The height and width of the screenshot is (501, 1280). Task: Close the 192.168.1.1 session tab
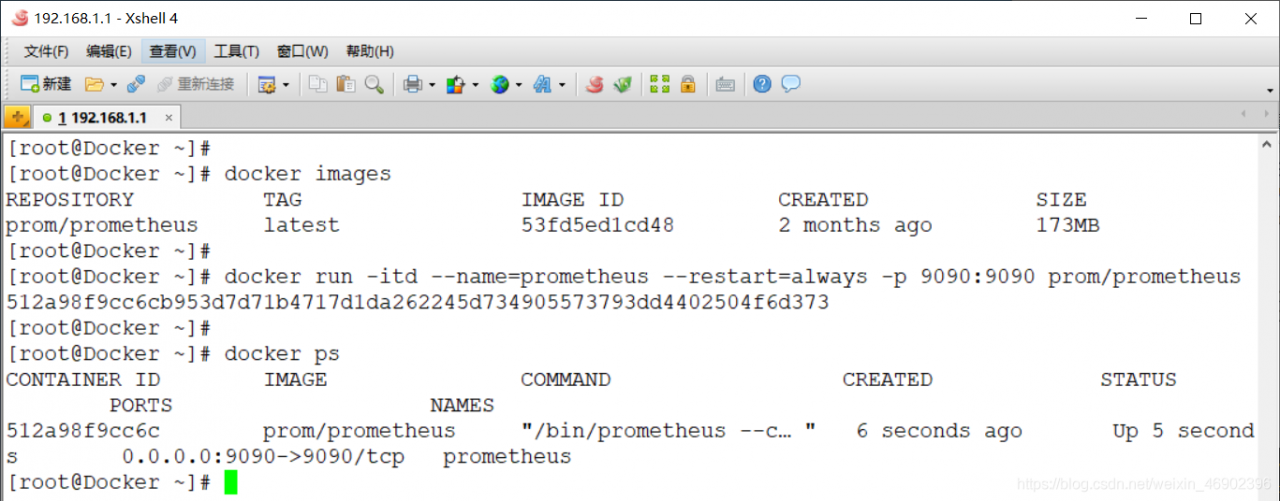pos(168,118)
